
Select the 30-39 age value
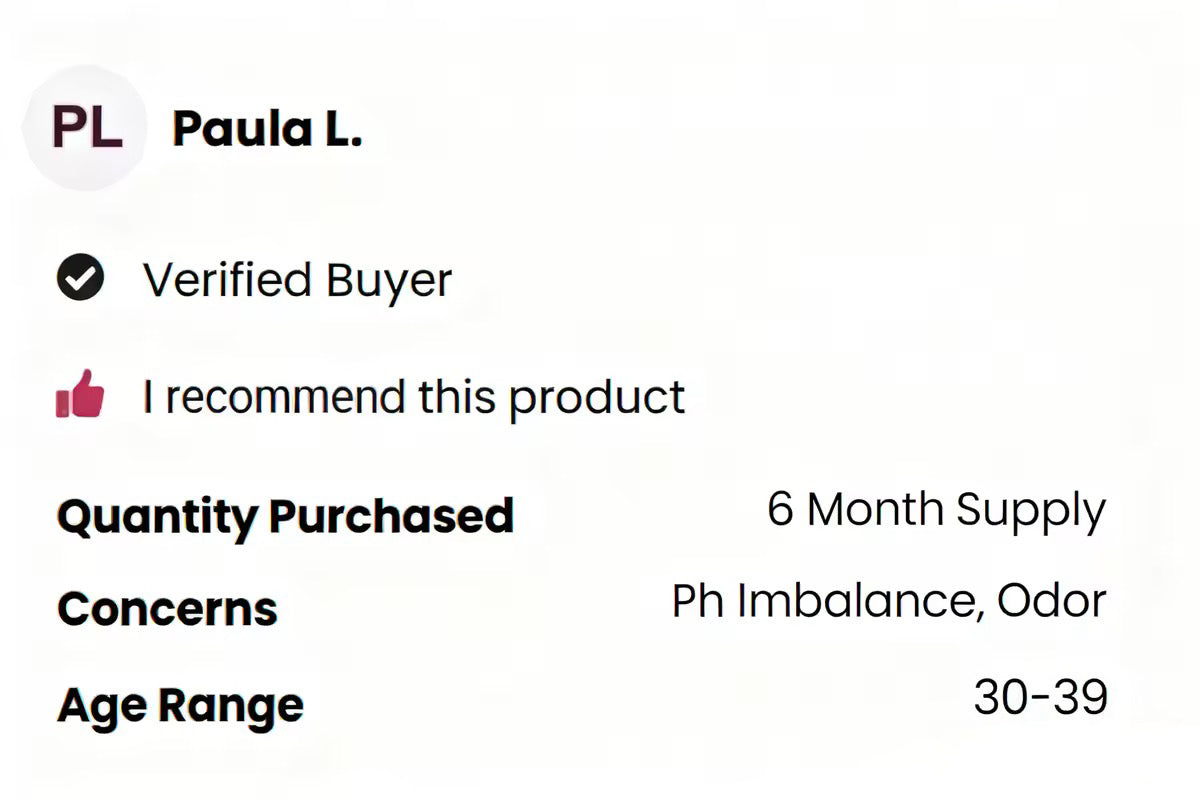1040,696
